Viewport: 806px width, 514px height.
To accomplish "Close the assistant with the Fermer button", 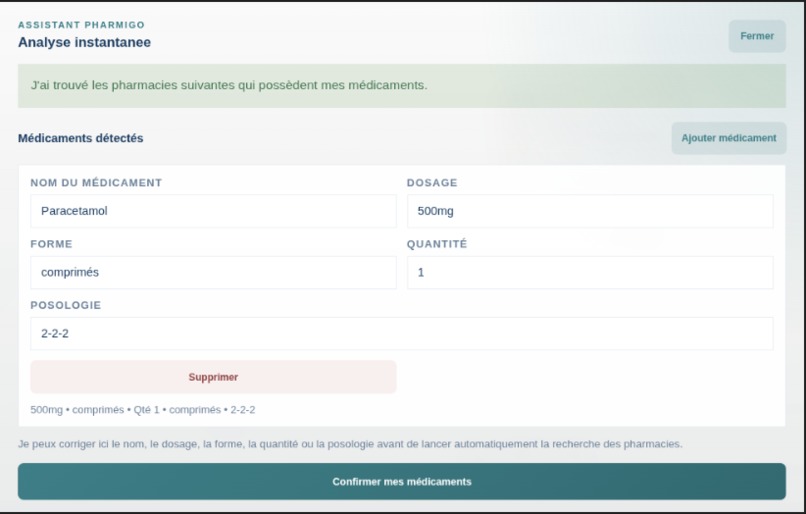I will 757,36.
